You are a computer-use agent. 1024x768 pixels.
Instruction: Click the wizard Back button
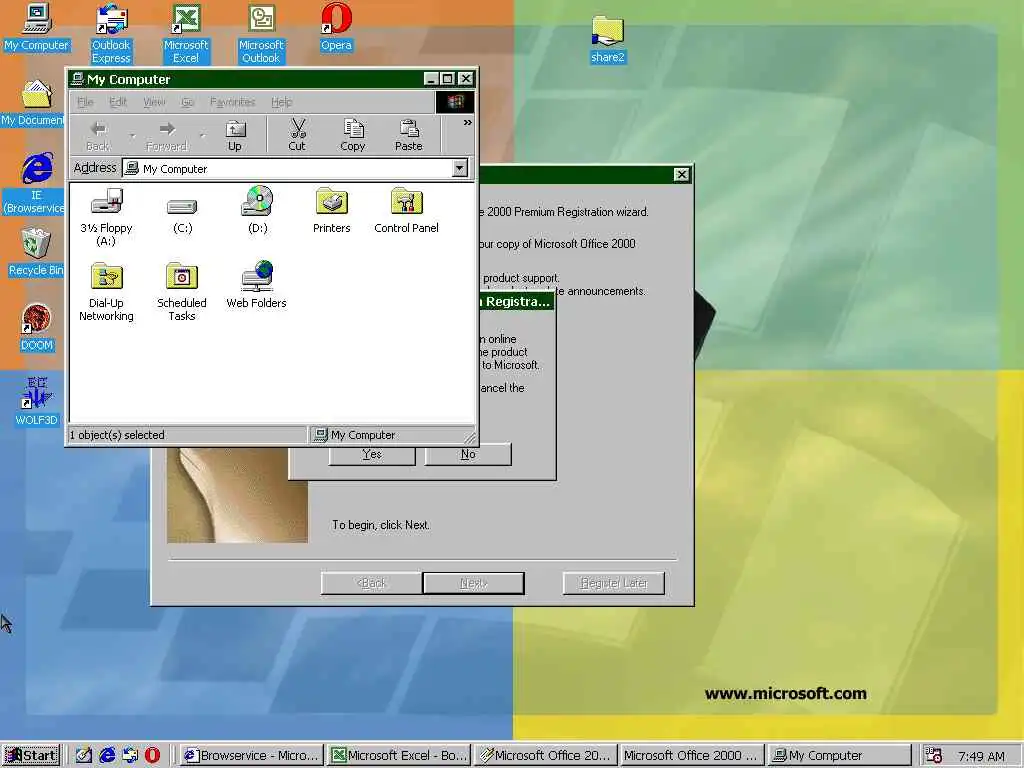click(371, 583)
